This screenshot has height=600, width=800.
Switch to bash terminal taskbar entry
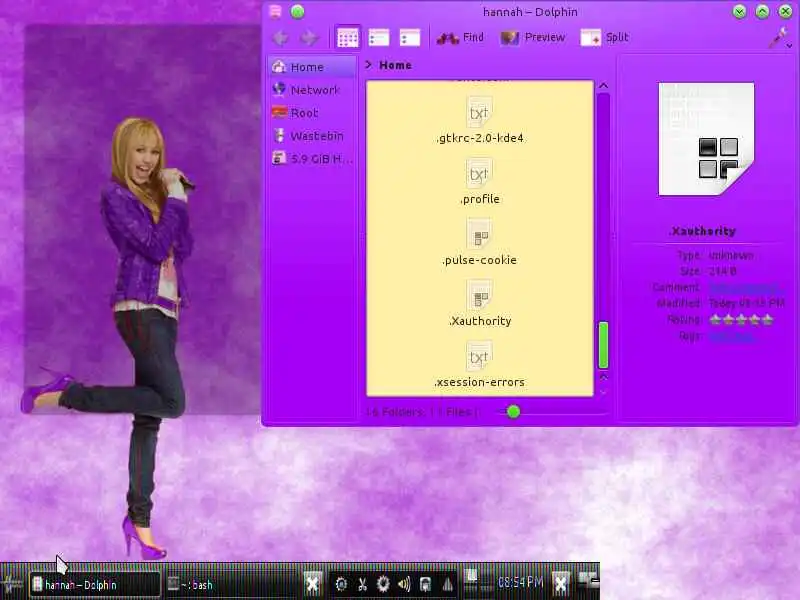point(232,585)
